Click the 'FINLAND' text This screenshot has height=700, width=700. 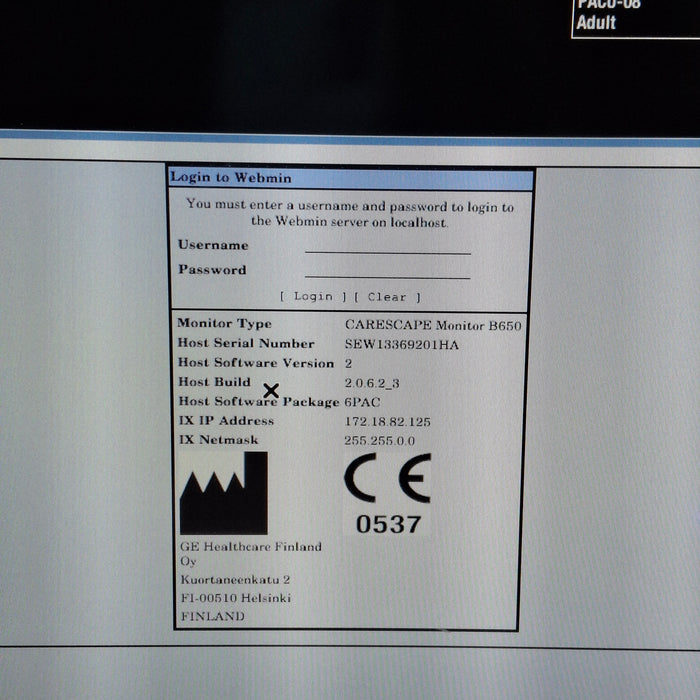[212, 617]
